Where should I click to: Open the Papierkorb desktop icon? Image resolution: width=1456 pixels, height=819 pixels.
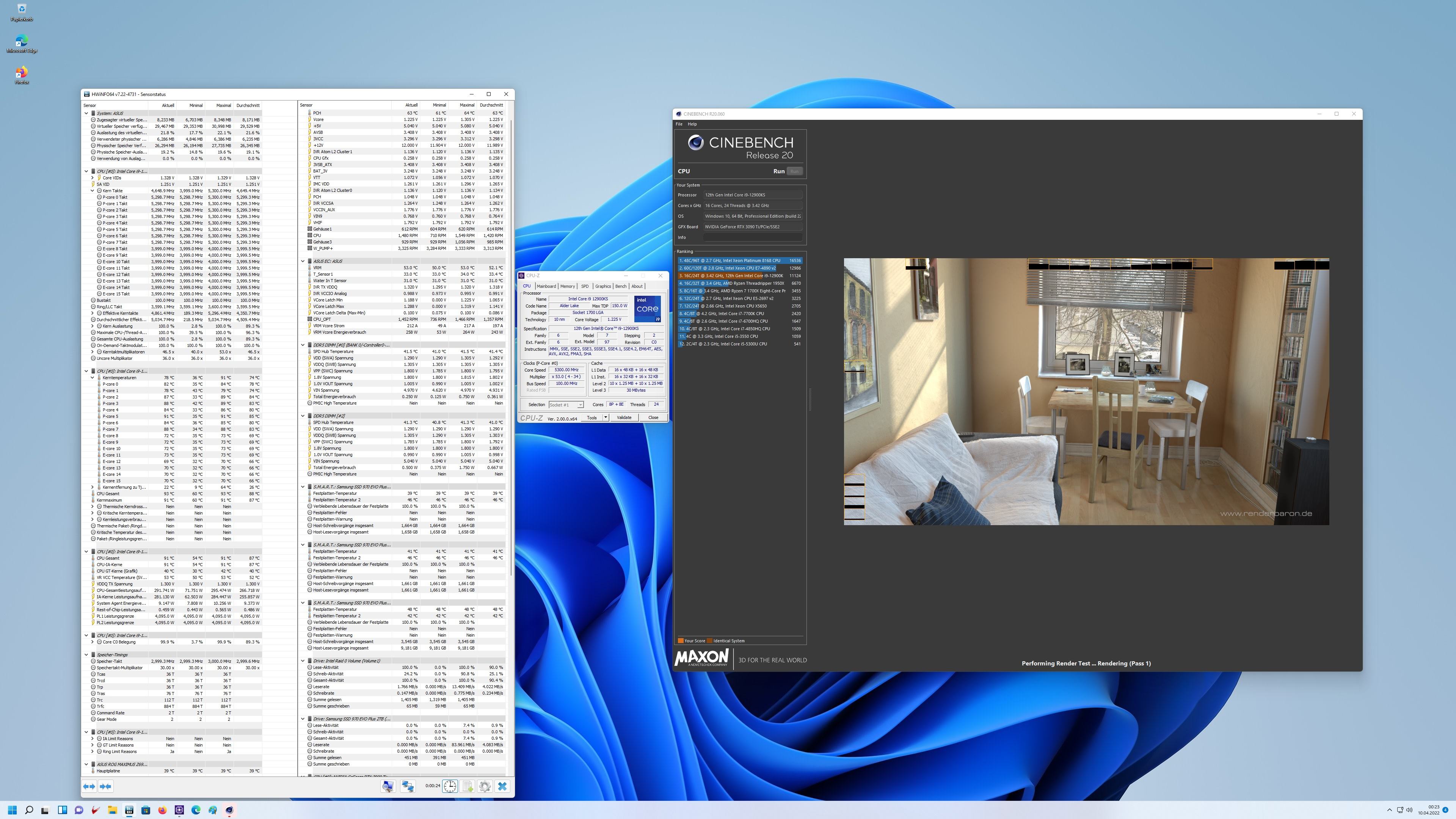pos(22,13)
